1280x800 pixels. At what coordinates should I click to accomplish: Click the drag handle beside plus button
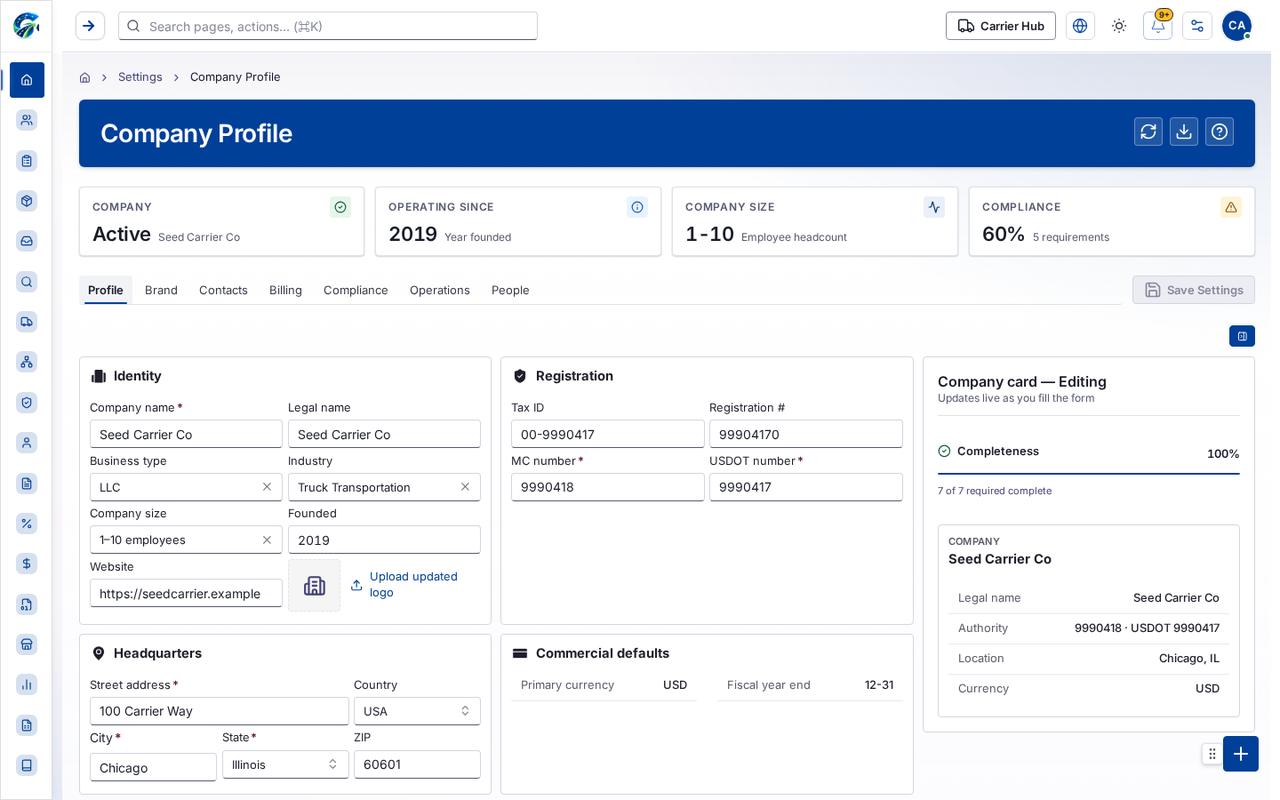click(1212, 754)
